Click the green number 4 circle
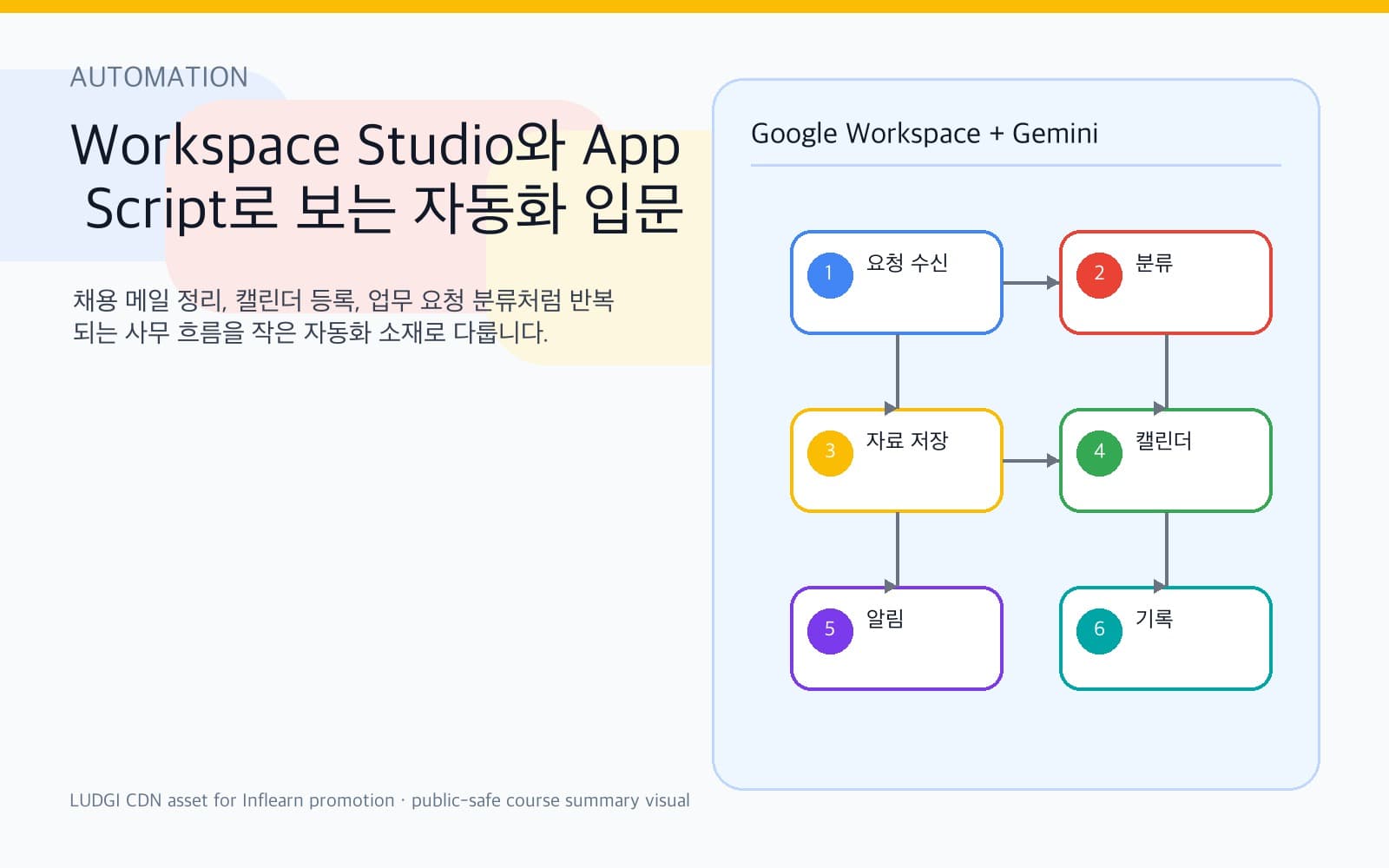Viewport: 1389px width, 868px height. [x=1099, y=452]
